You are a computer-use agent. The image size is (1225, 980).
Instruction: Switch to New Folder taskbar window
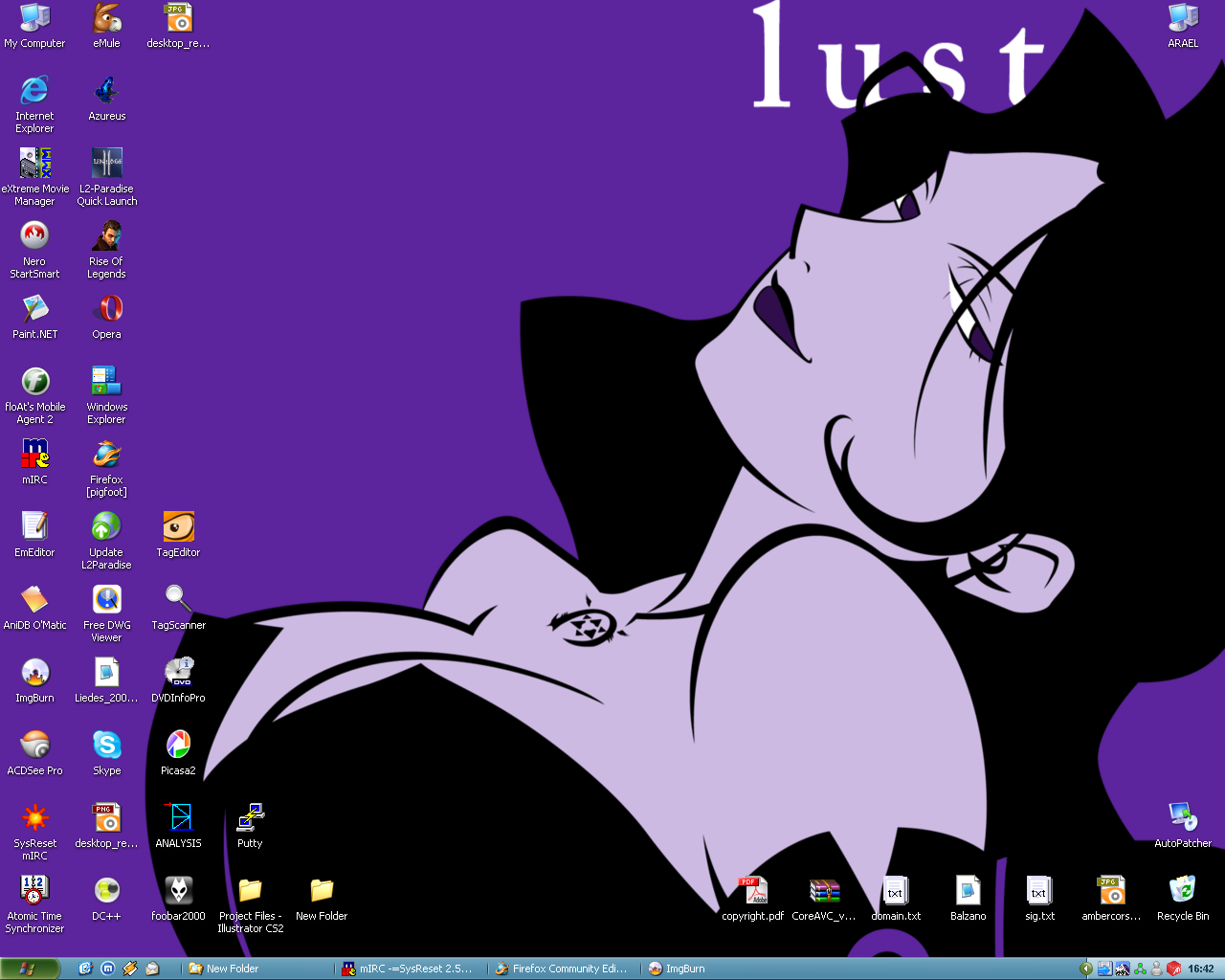point(256,969)
